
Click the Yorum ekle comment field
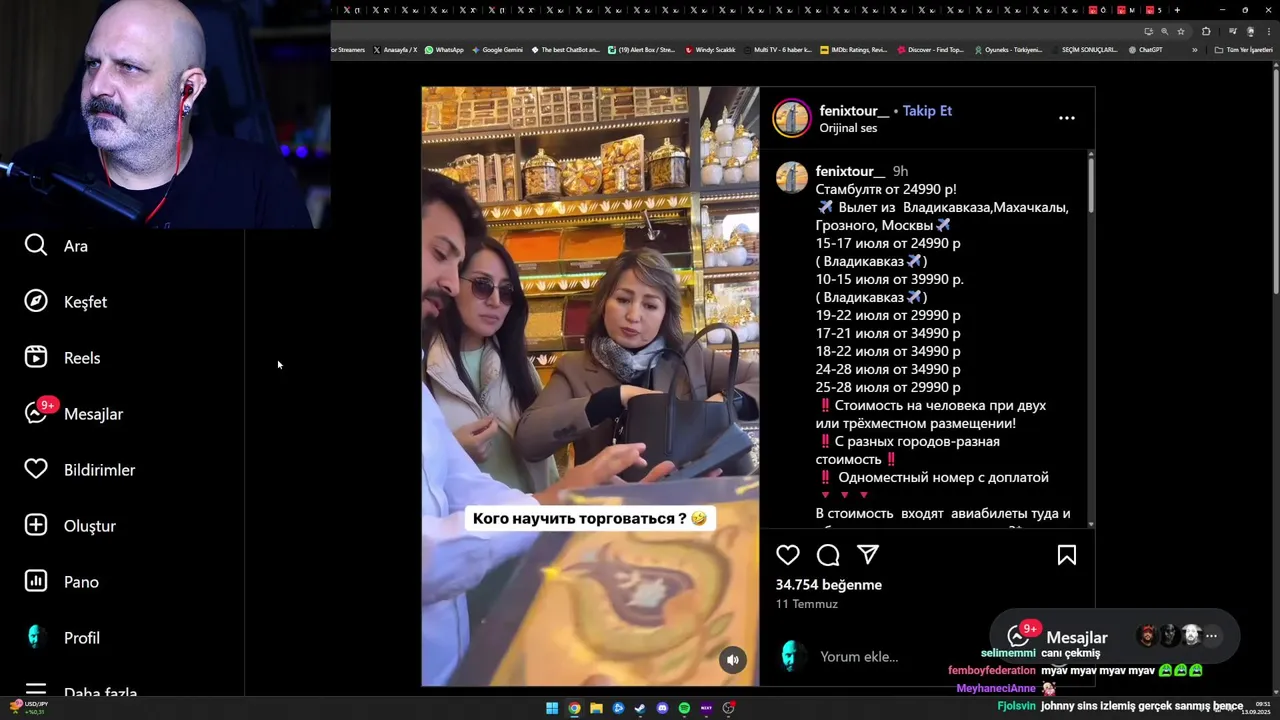click(859, 657)
